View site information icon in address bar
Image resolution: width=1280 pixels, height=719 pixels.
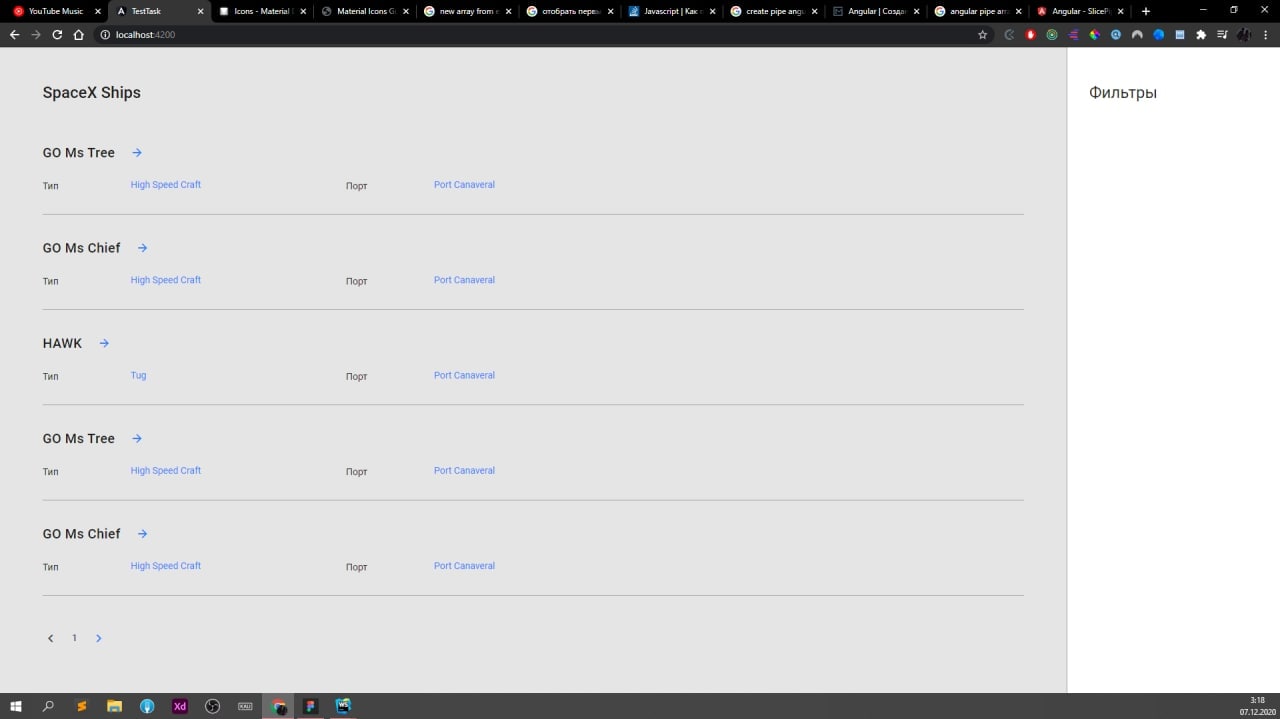[105, 35]
